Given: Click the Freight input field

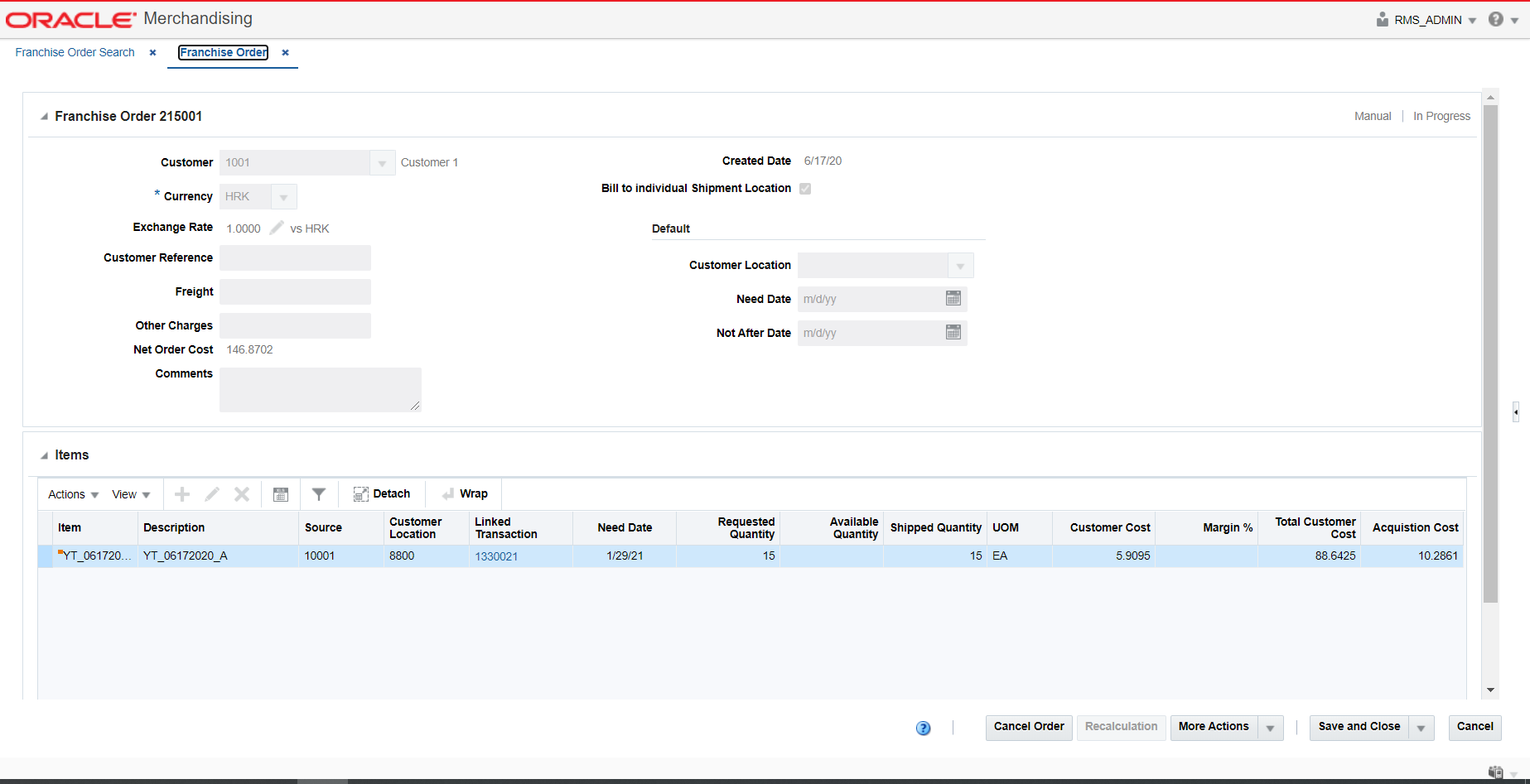Looking at the screenshot, I should (295, 291).
